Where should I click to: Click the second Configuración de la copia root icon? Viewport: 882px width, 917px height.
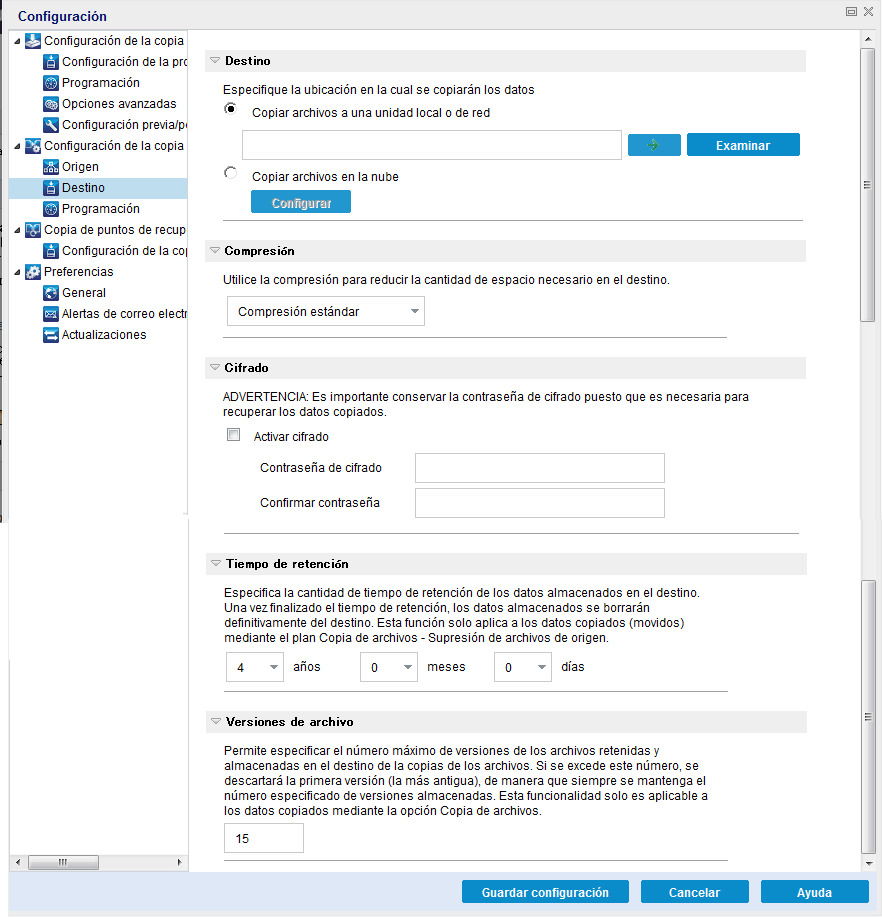point(33,146)
